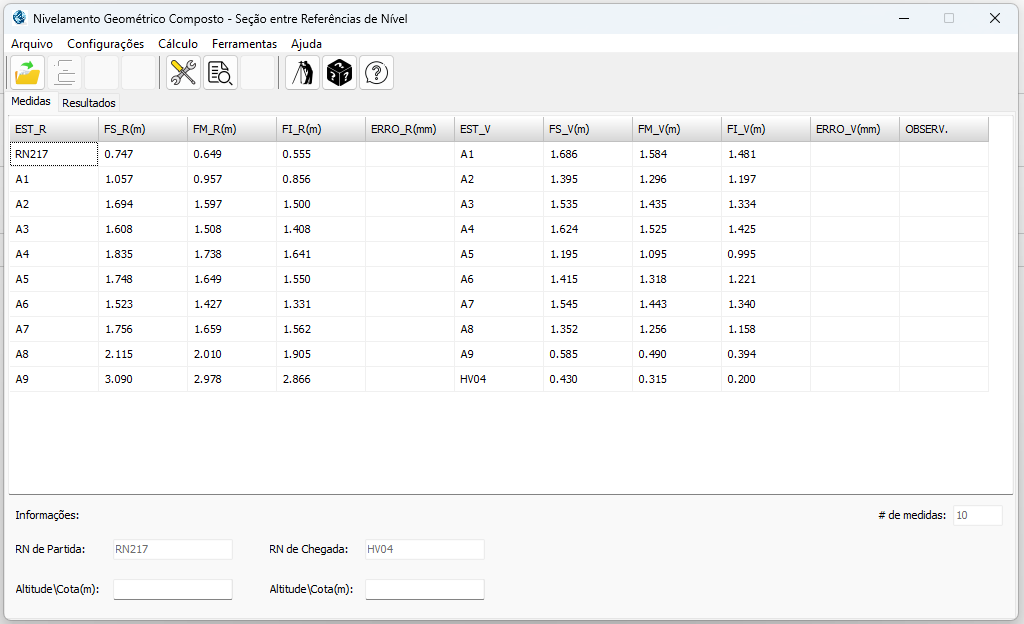Image resolution: width=1024 pixels, height=624 pixels.
Task: Switch to the Medidas tab
Action: point(31,101)
